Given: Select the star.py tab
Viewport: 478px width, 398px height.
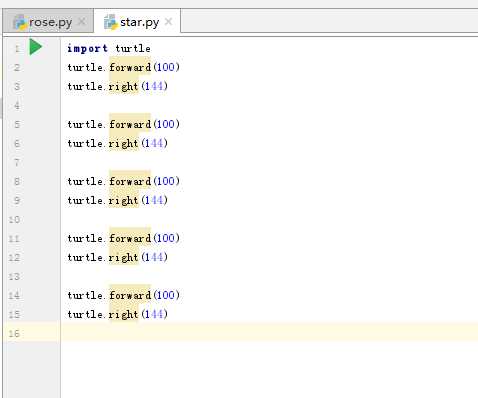Looking at the screenshot, I should tap(137, 22).
